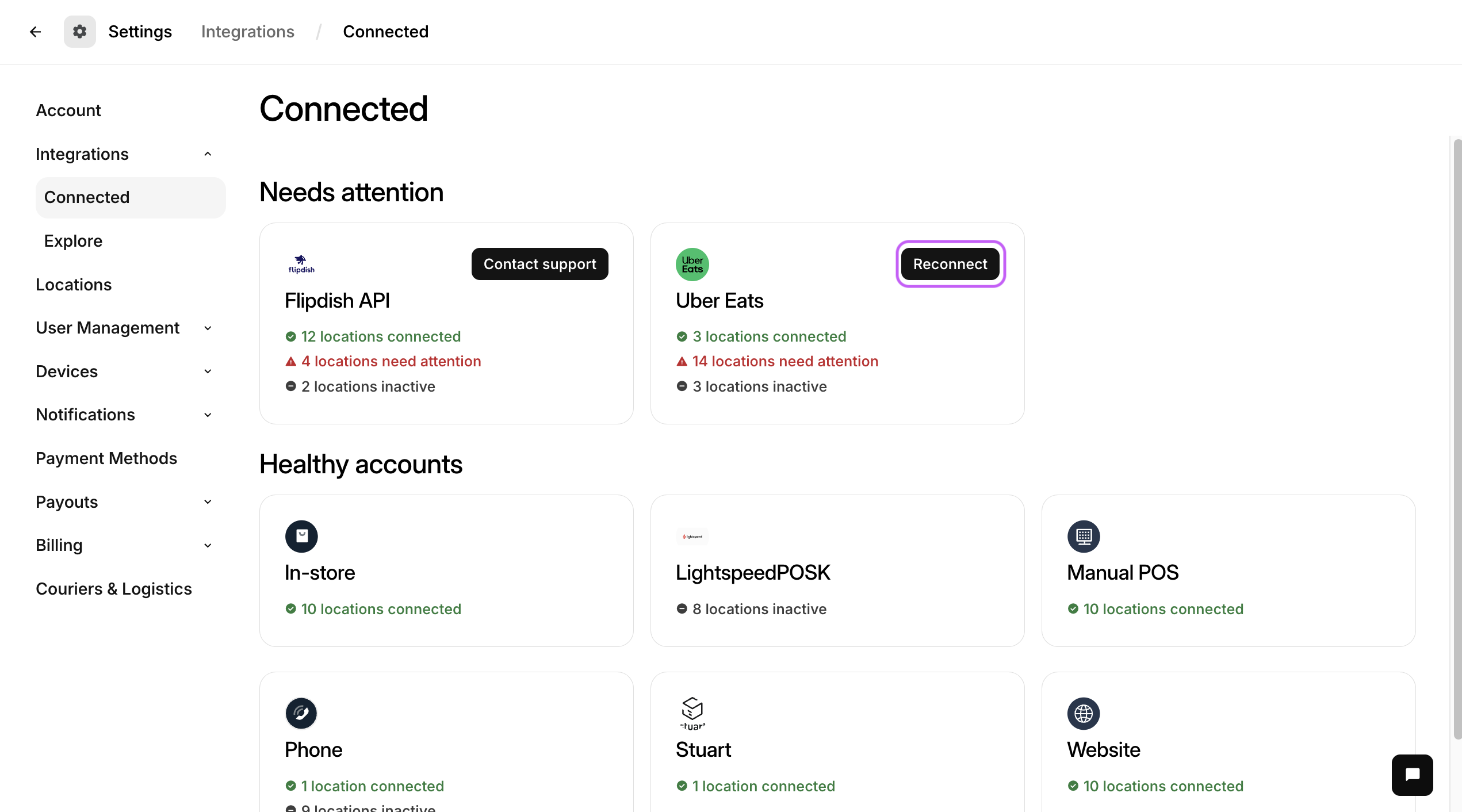Expand the User Management section
Image resolution: width=1462 pixels, height=812 pixels.
(x=208, y=328)
